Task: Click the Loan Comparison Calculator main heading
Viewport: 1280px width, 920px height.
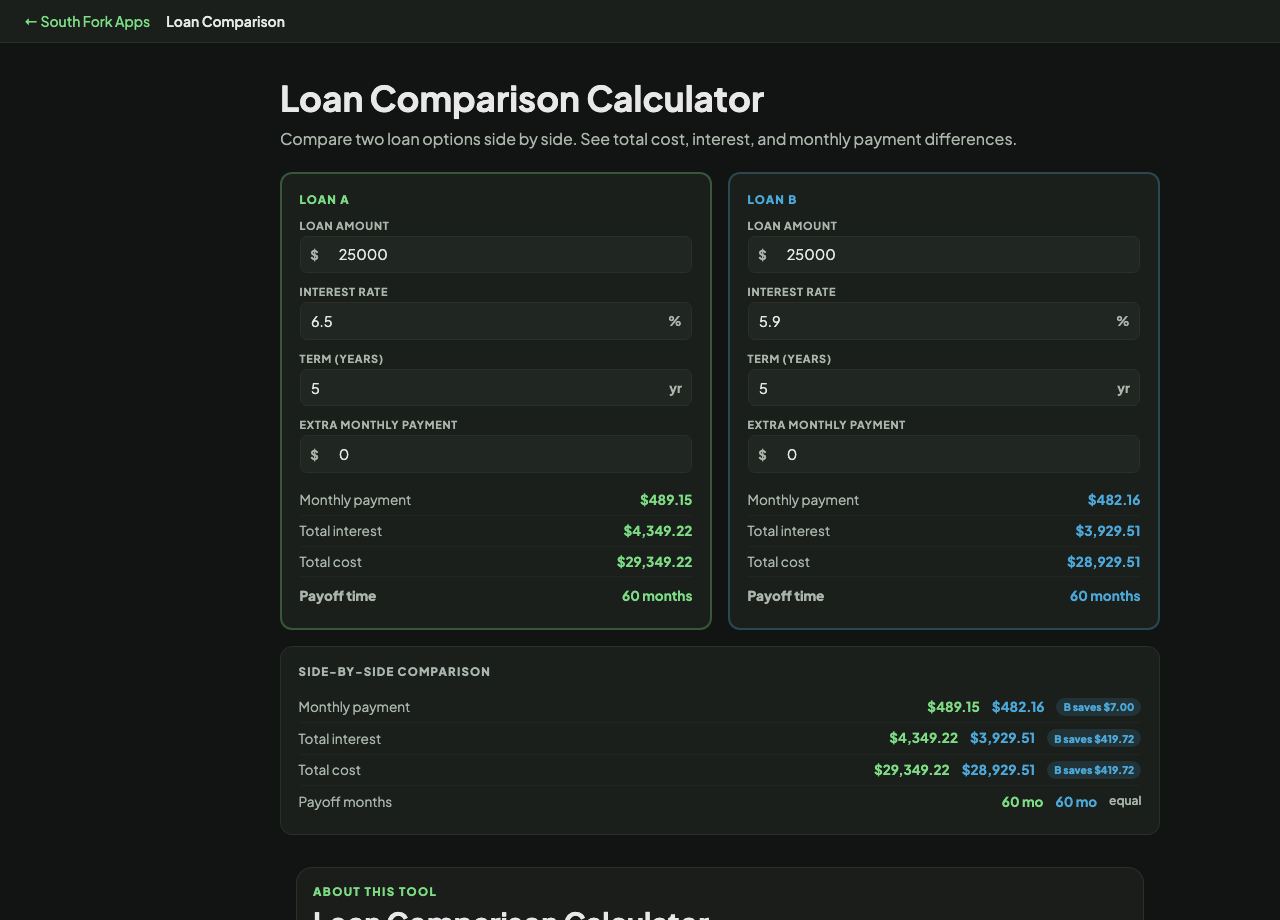Action: [x=522, y=99]
